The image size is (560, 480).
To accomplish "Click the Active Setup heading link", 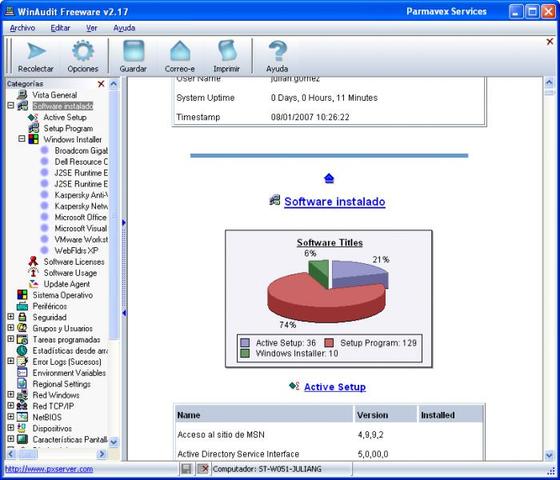I will (335, 387).
